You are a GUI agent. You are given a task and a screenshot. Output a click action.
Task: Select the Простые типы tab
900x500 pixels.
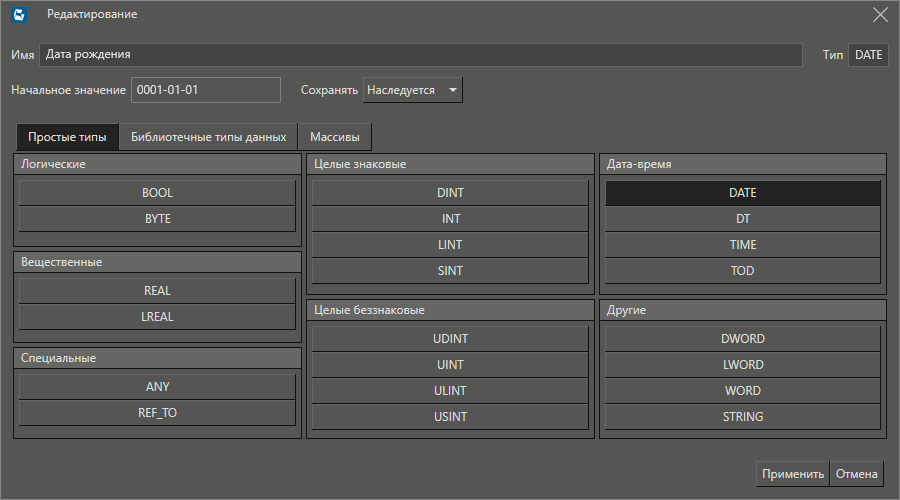click(x=67, y=137)
